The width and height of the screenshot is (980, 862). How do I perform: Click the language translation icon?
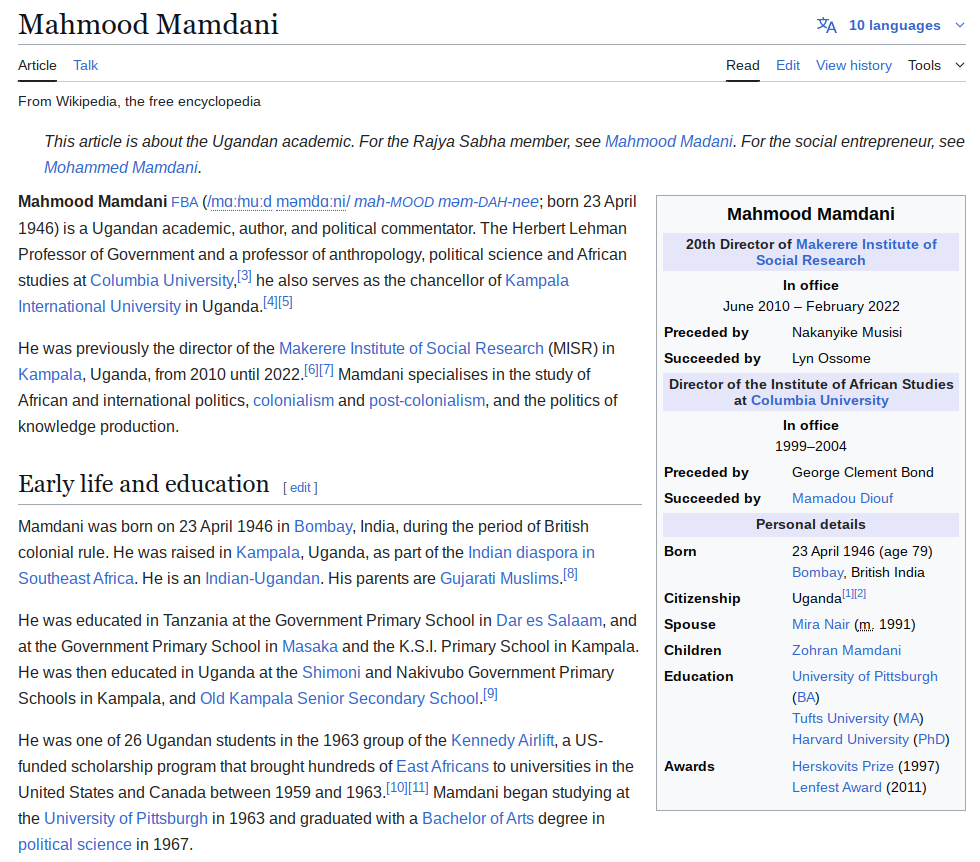826,26
